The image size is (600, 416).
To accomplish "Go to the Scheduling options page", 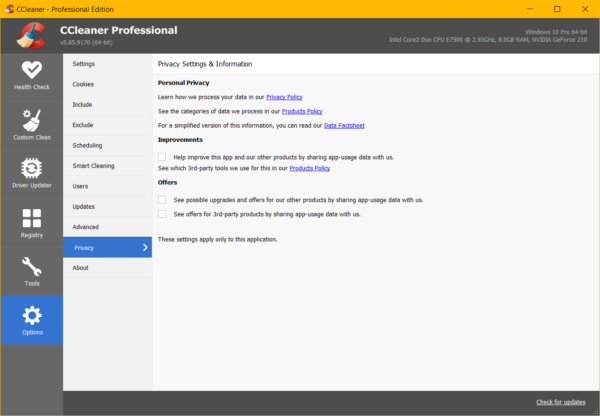I will (88, 145).
